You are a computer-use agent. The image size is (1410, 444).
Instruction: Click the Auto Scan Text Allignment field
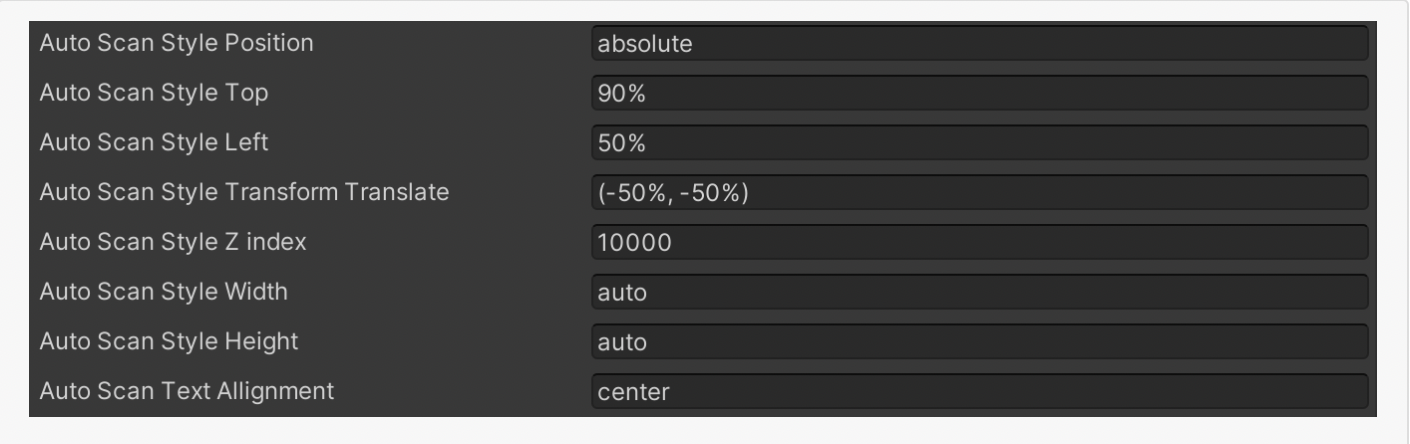tap(978, 391)
